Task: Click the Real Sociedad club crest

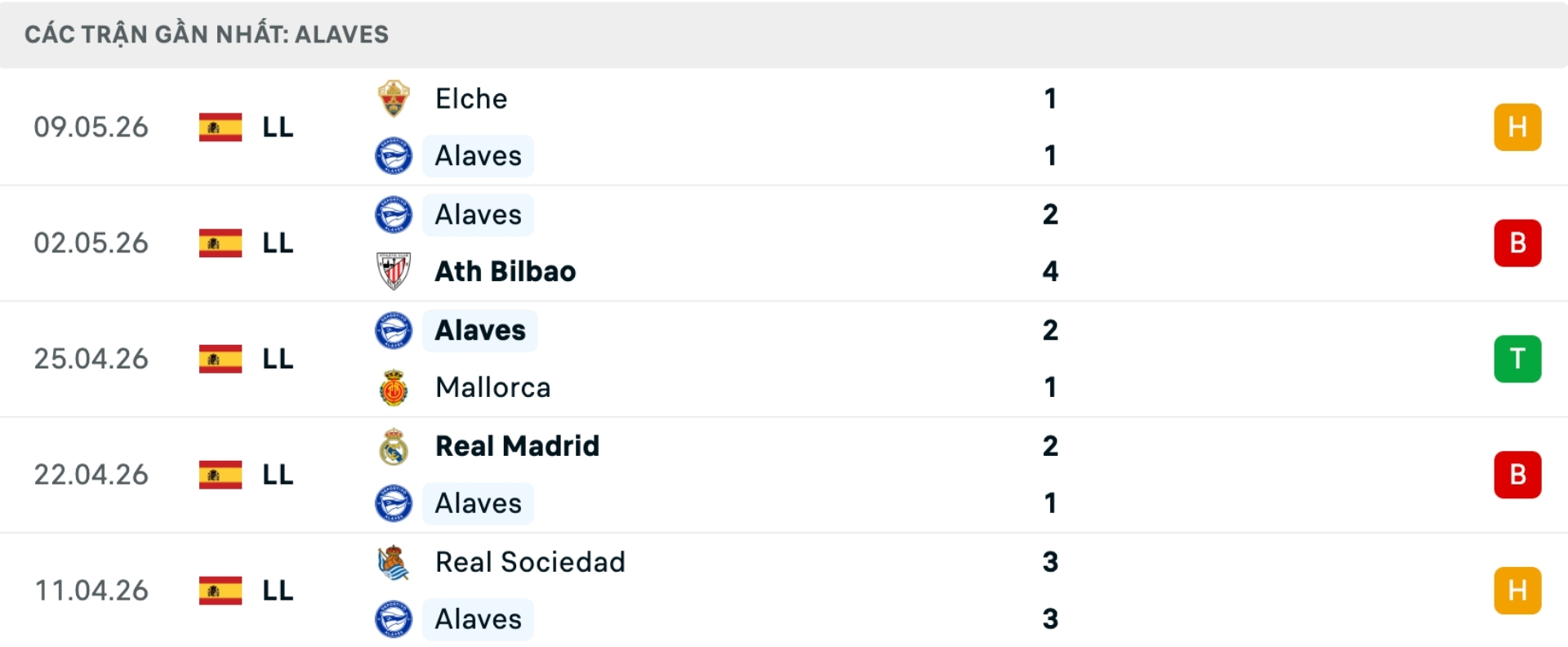Action: pos(394,562)
